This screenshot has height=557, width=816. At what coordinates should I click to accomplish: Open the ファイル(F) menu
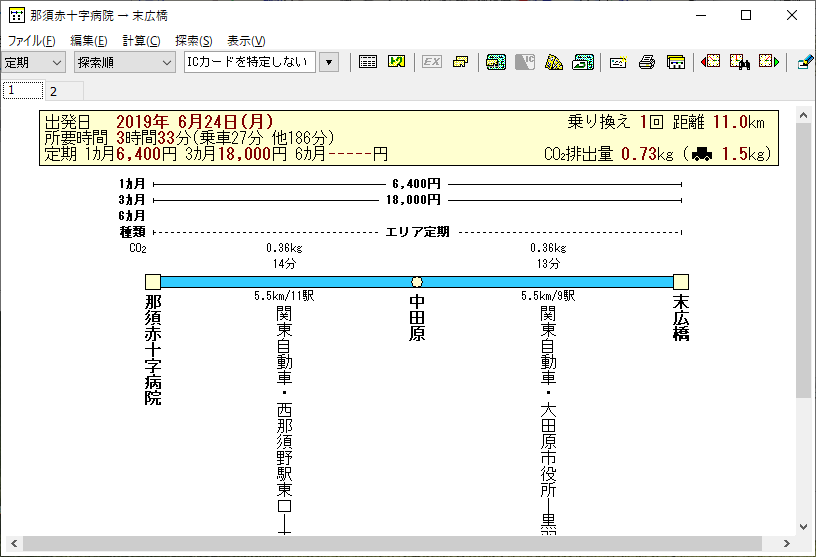[x=31, y=41]
